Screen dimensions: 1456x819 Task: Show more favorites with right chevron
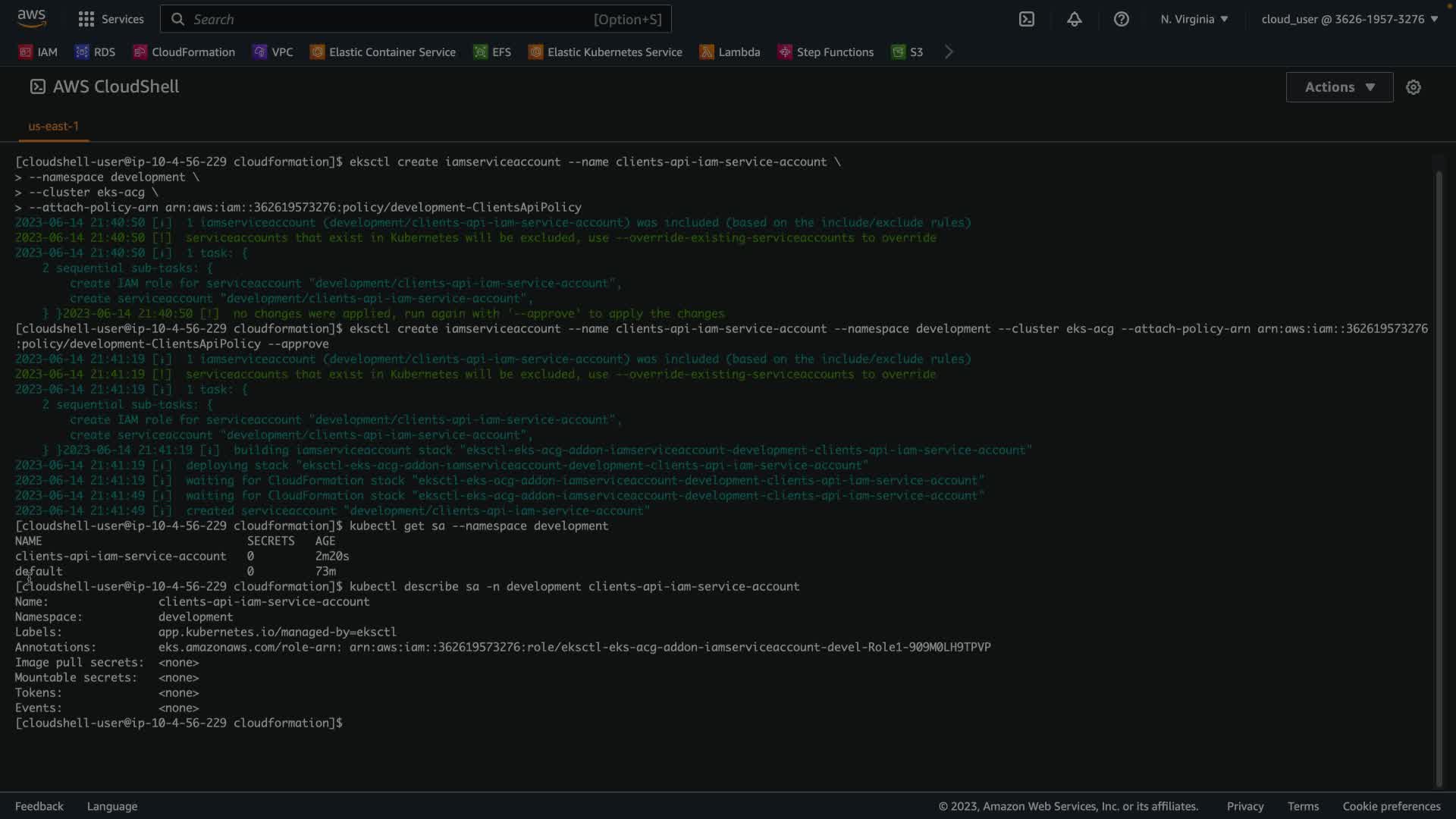pos(949,52)
